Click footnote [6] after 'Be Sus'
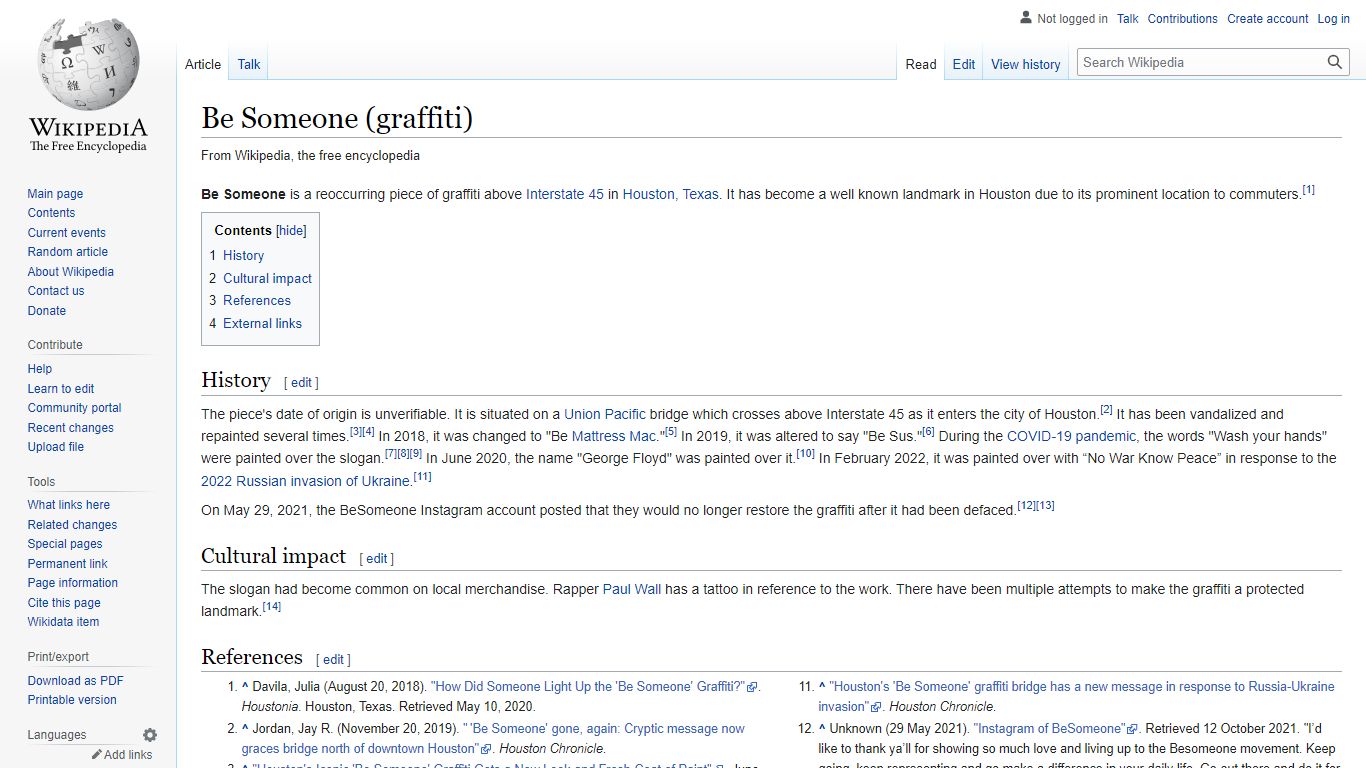The width and height of the screenshot is (1366, 768). click(928, 432)
